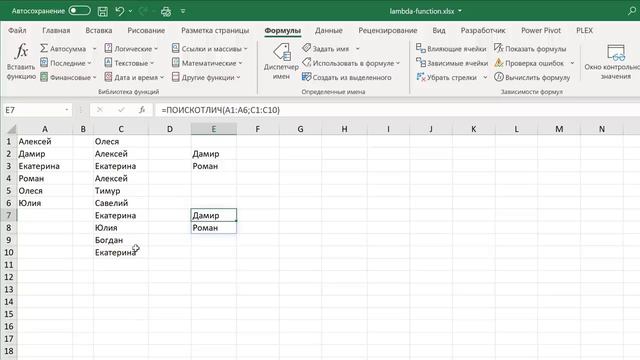Expand the Проверка ошибок dropdown arrow

572,63
